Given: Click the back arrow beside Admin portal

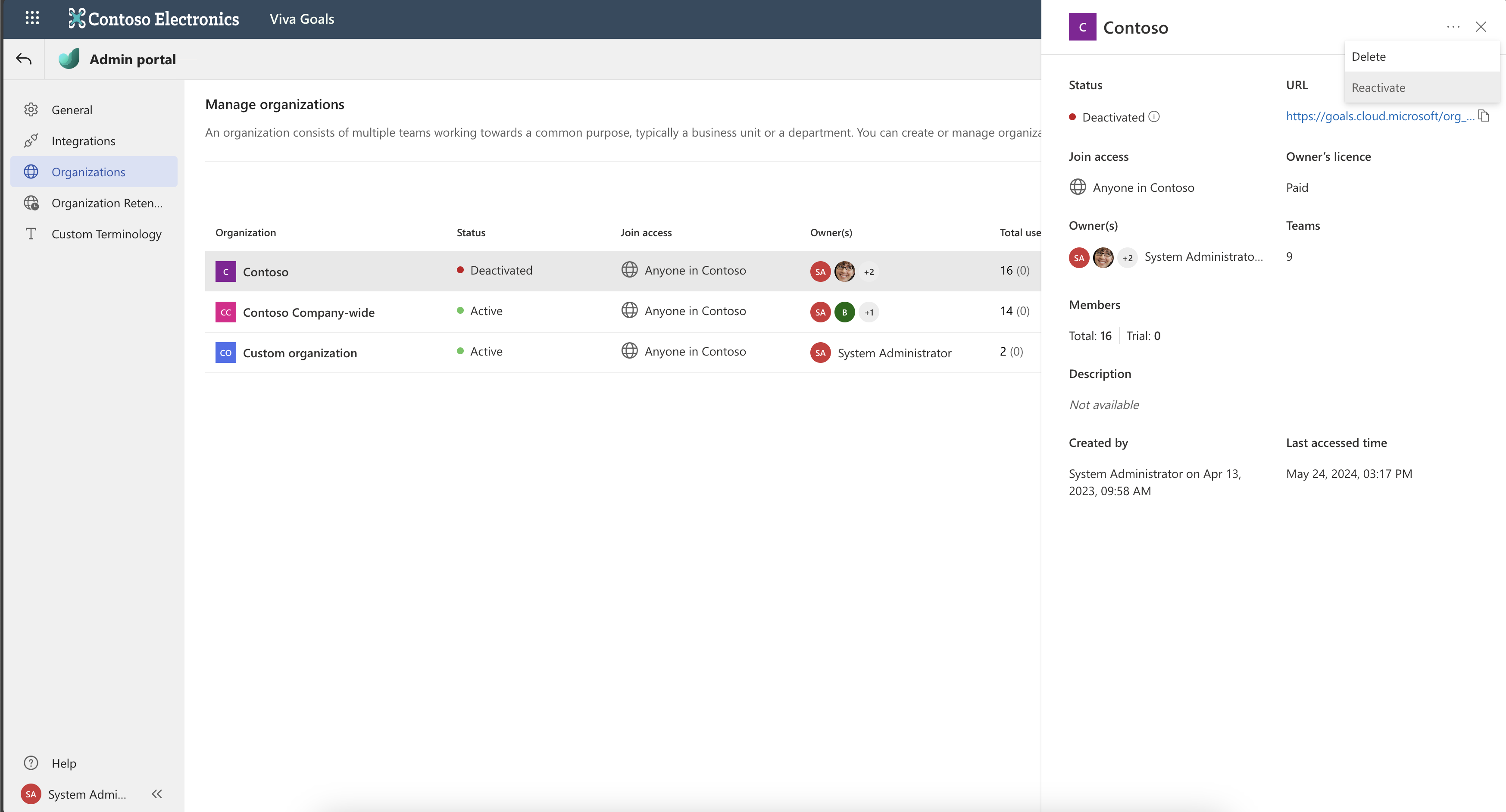Looking at the screenshot, I should pyautogui.click(x=24, y=59).
